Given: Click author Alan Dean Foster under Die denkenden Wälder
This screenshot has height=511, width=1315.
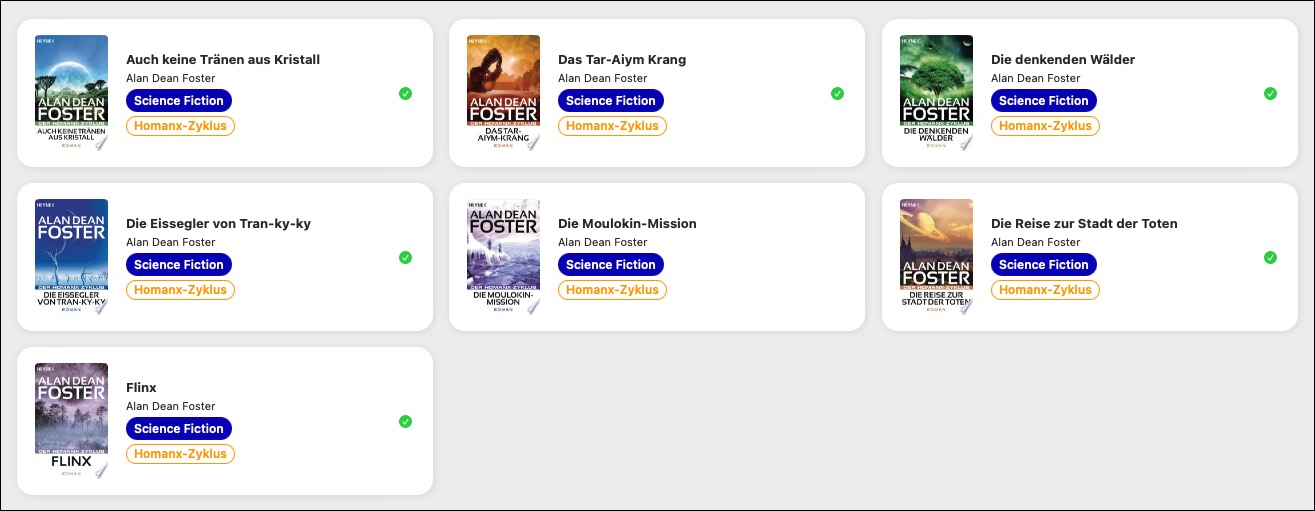Looking at the screenshot, I should point(1035,79).
